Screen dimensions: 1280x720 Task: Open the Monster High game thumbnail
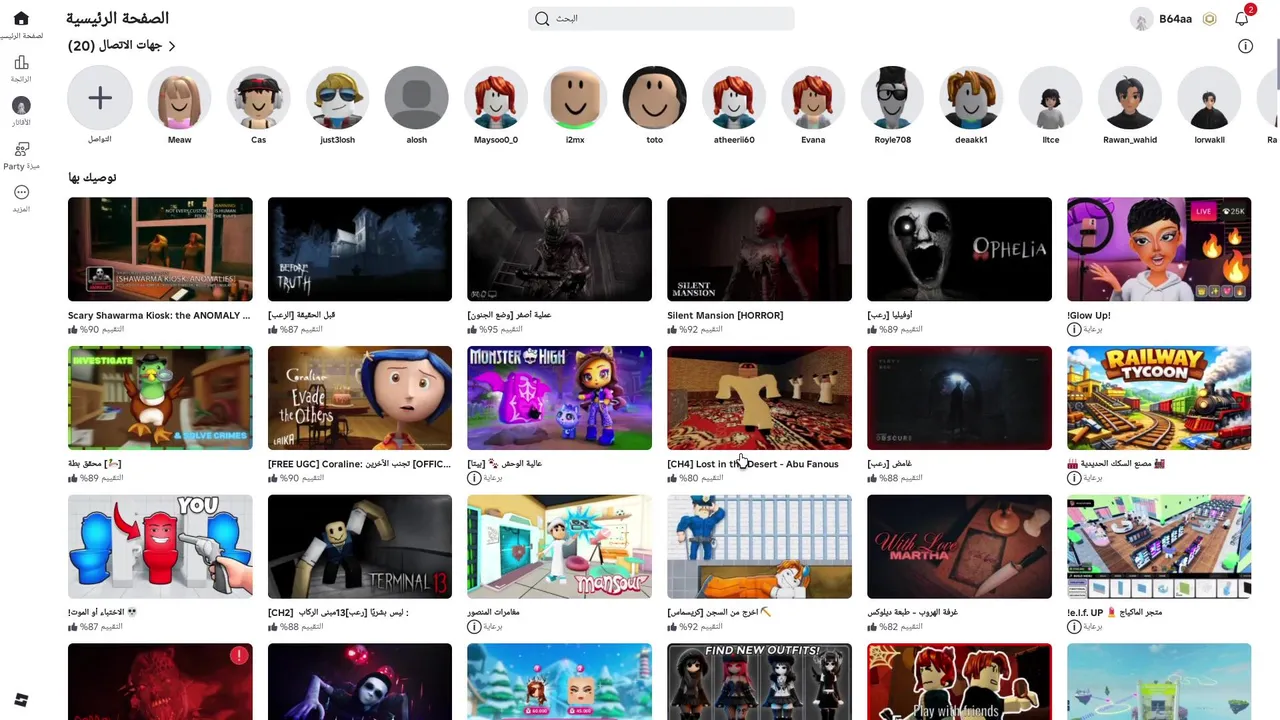point(559,398)
